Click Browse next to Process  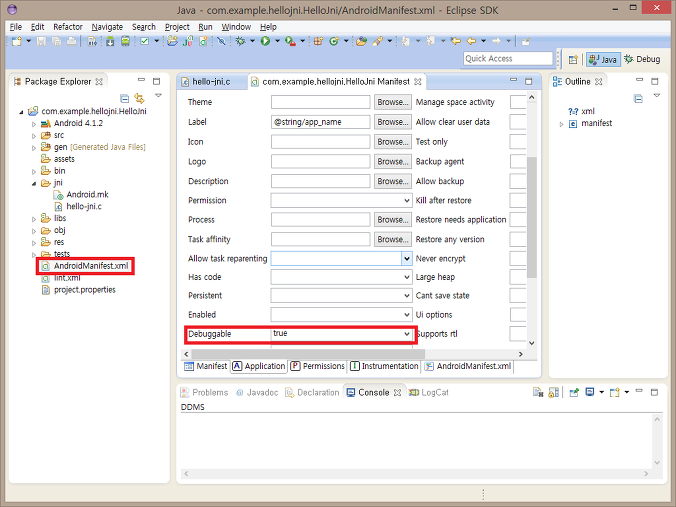[392, 220]
